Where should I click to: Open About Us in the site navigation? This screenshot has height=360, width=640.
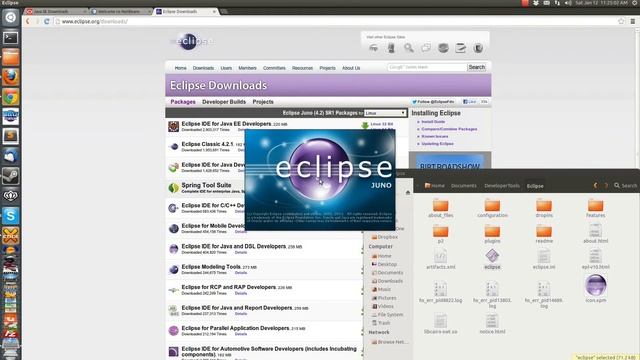(351, 68)
